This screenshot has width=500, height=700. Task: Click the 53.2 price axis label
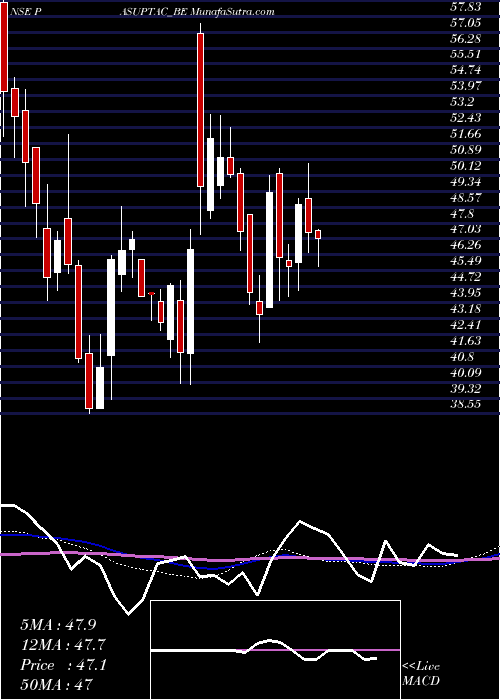click(x=463, y=102)
